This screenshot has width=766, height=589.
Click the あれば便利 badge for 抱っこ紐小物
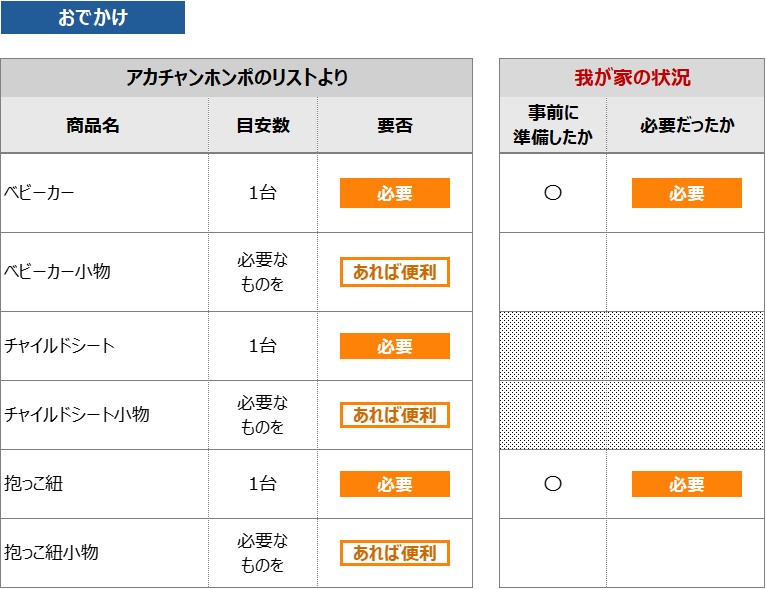pyautogui.click(x=395, y=553)
